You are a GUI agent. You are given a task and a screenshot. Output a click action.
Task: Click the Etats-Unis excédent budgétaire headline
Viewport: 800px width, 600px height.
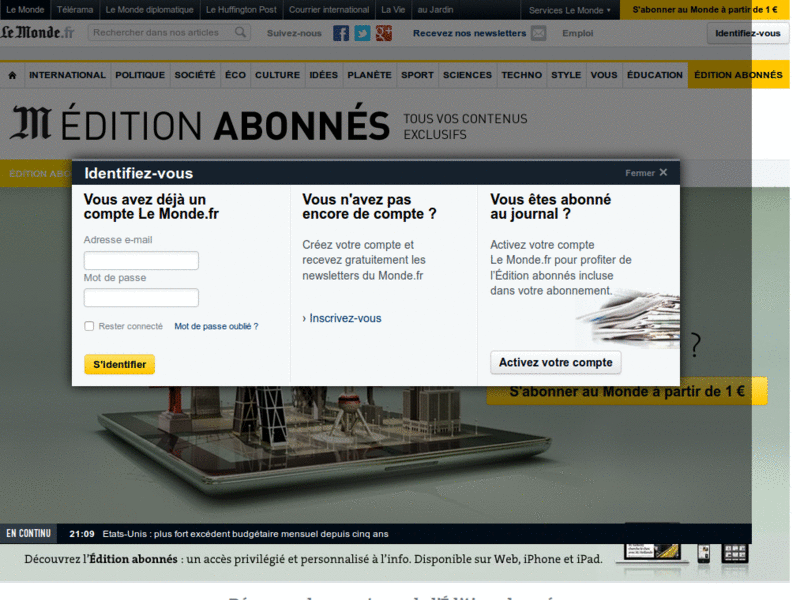coord(245,534)
